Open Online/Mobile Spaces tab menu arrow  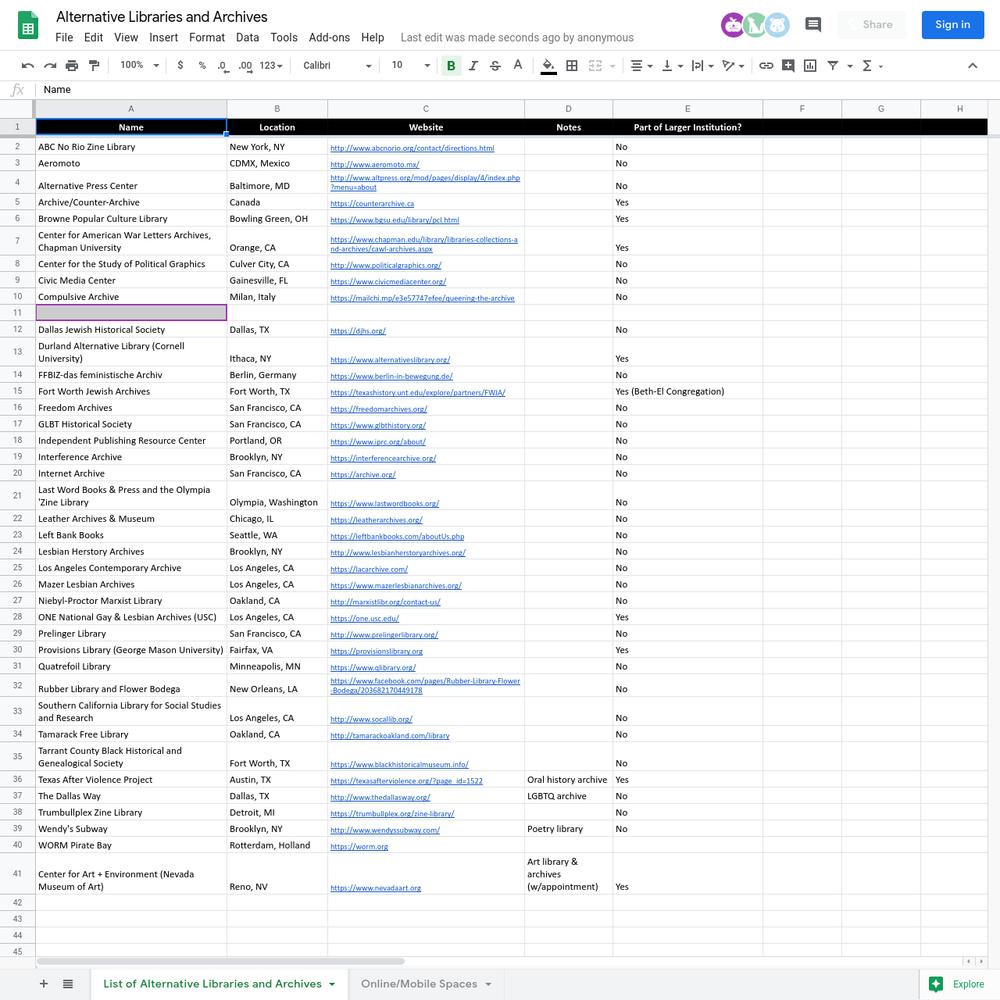click(x=489, y=984)
